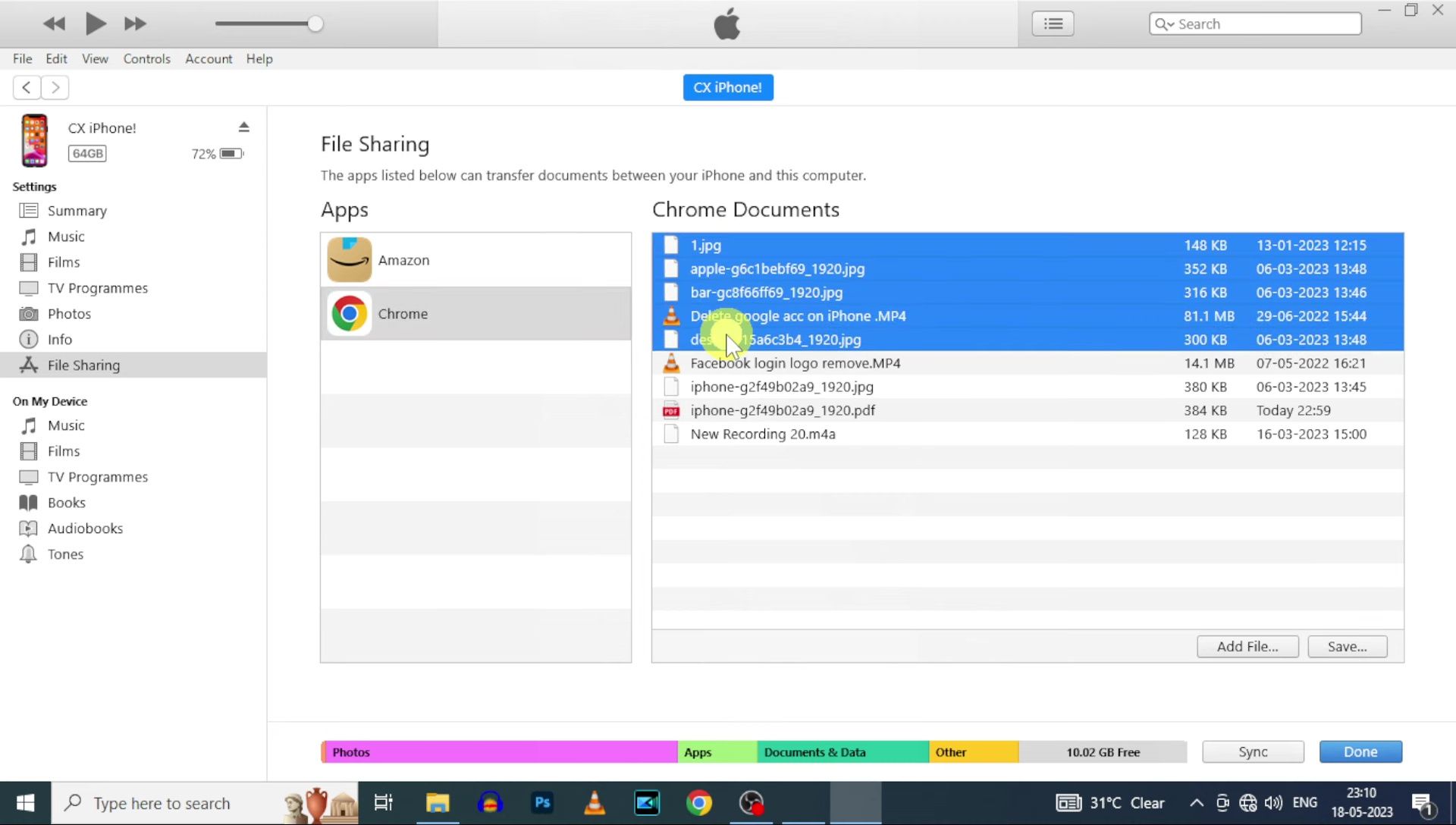
Task: Open Audiobooks under On My Device
Action: 85,529
